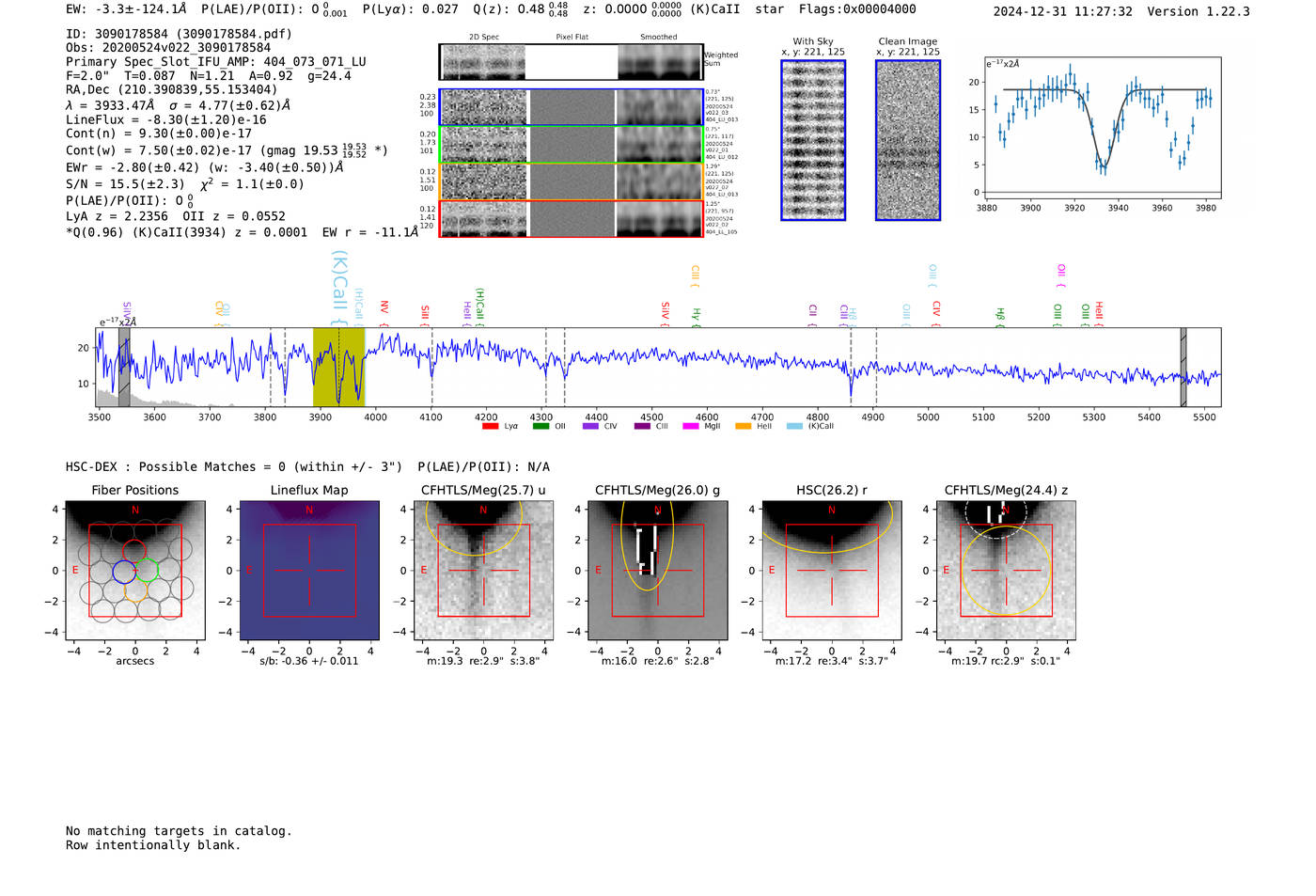This screenshot has width=1316, height=896.
Task: Click the green fiber circle in Fiber Positions
Action: pos(147,571)
